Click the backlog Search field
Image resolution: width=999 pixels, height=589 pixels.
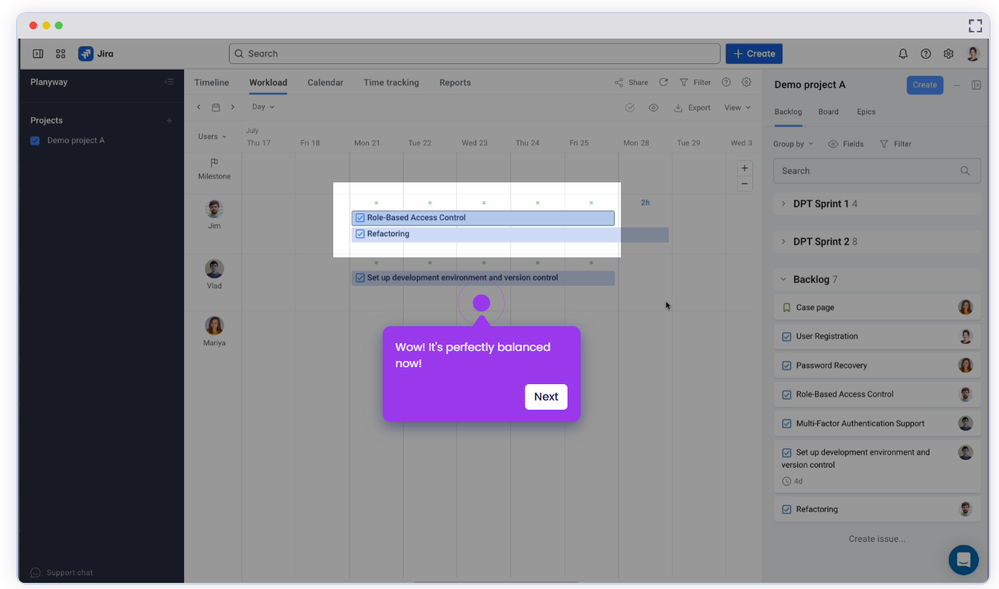(877, 171)
